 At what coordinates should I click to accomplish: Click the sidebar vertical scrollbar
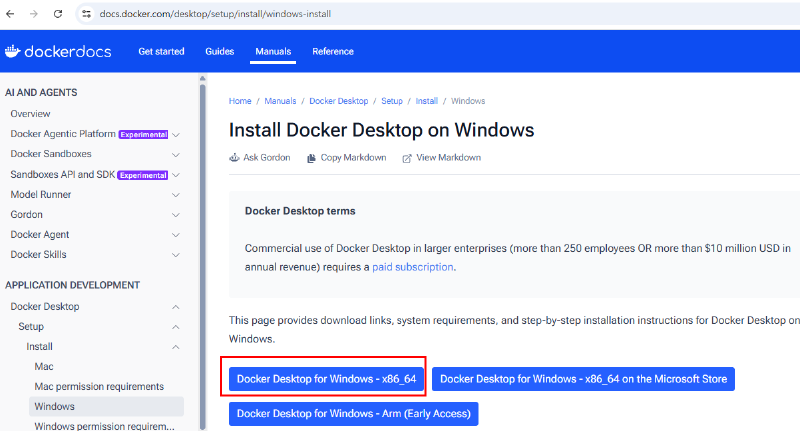click(x=203, y=255)
